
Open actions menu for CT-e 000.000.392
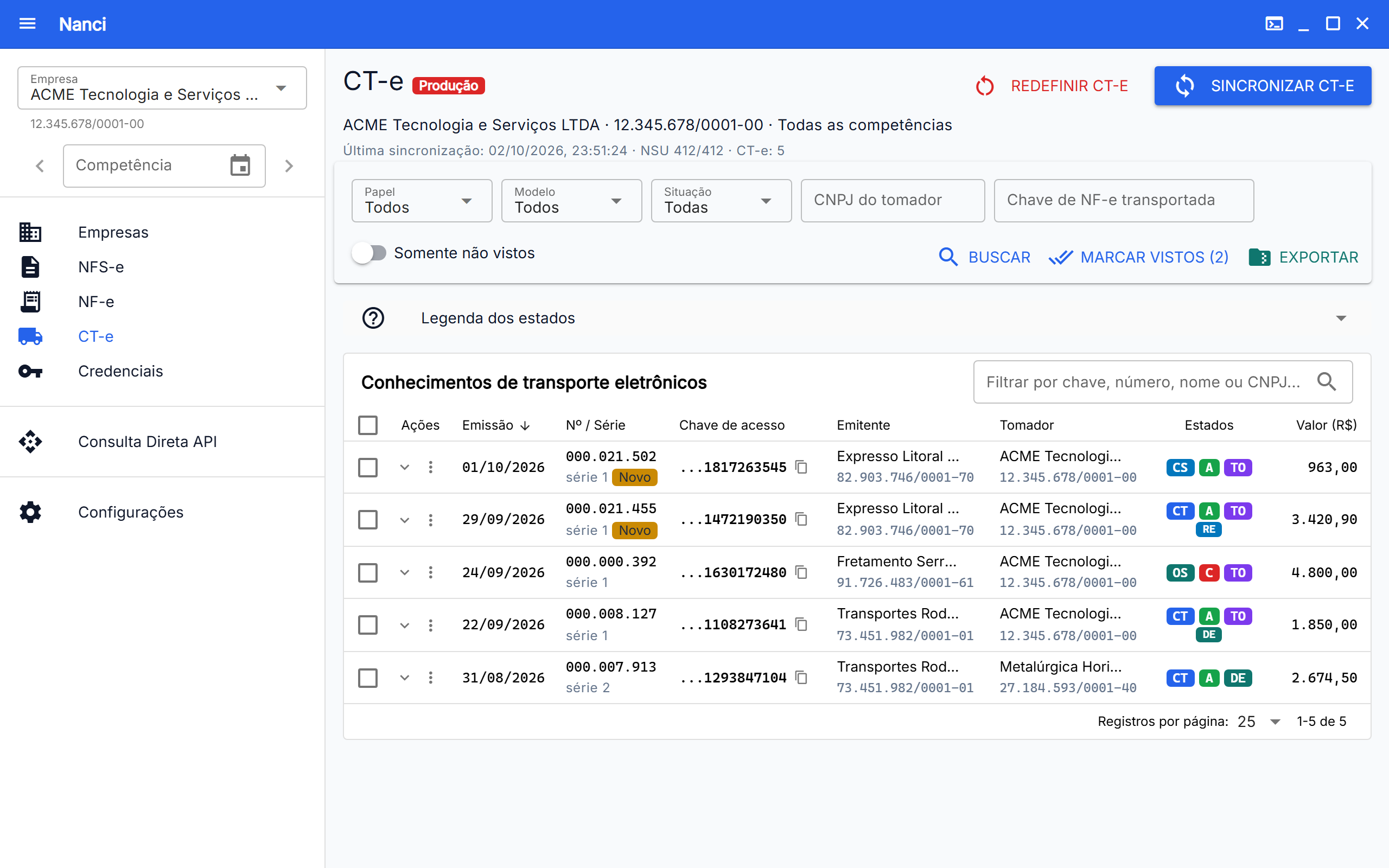click(x=430, y=572)
